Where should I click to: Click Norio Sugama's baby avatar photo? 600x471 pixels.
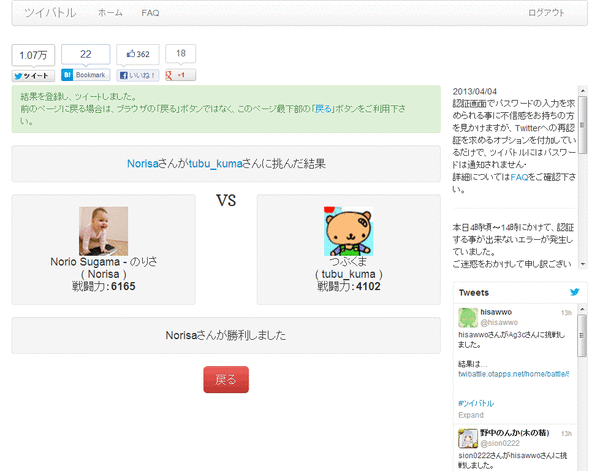coord(103,231)
